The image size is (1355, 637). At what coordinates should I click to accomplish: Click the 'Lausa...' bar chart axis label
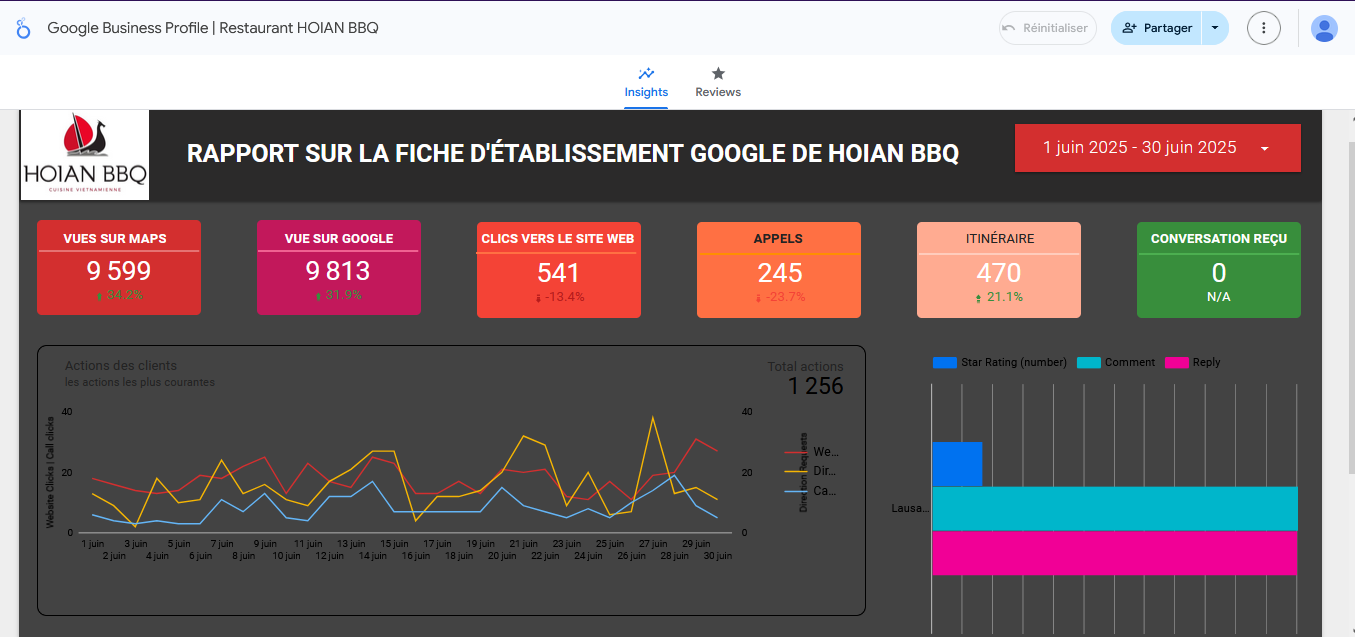click(x=910, y=509)
